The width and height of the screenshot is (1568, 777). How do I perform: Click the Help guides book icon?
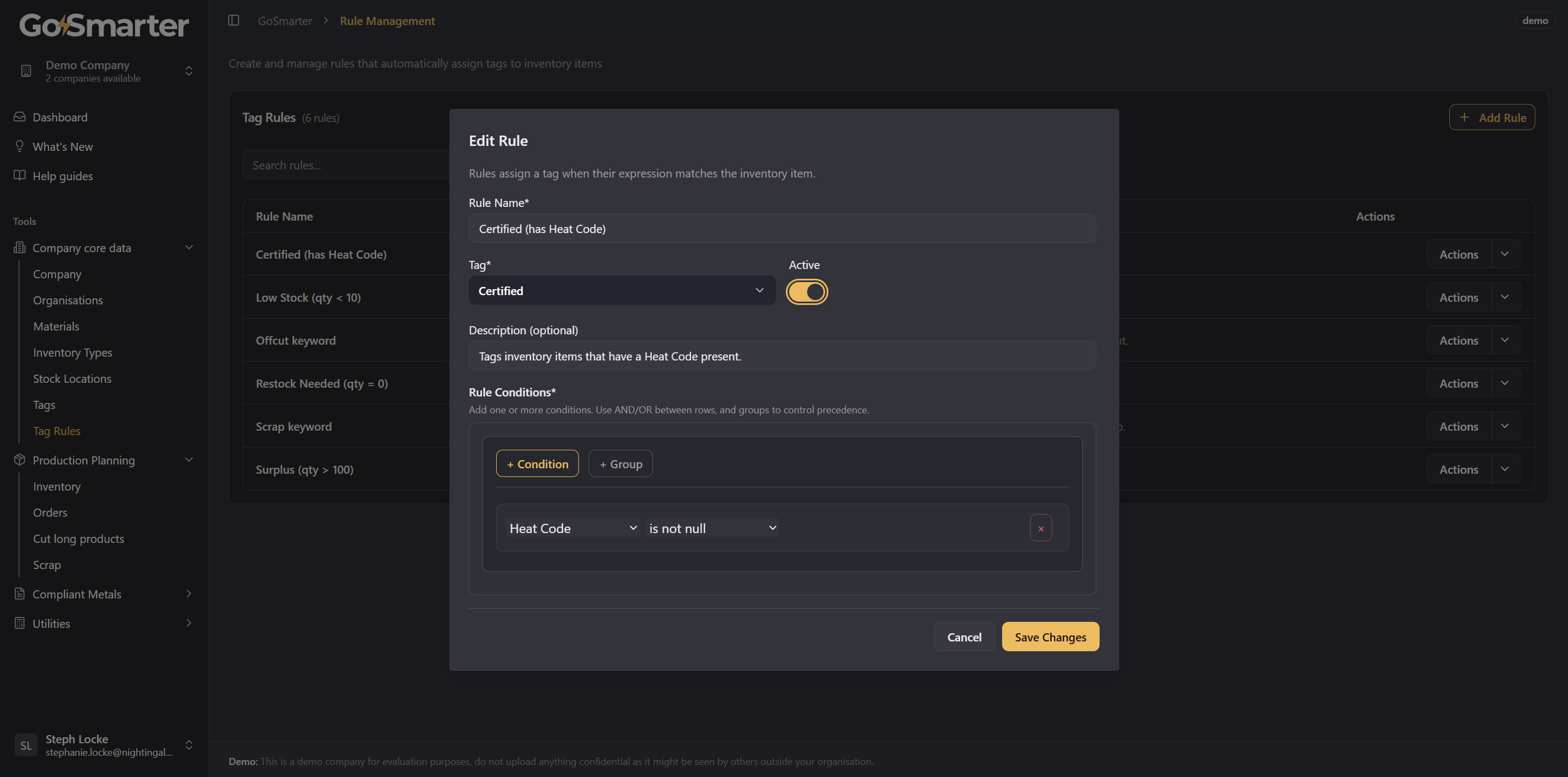point(20,175)
